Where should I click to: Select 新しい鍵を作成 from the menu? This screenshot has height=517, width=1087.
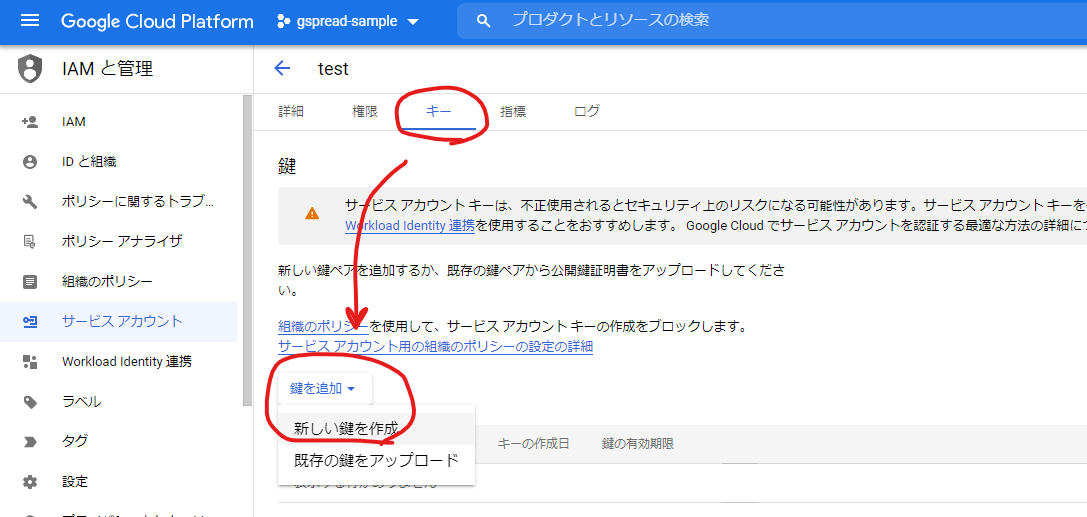(x=346, y=428)
